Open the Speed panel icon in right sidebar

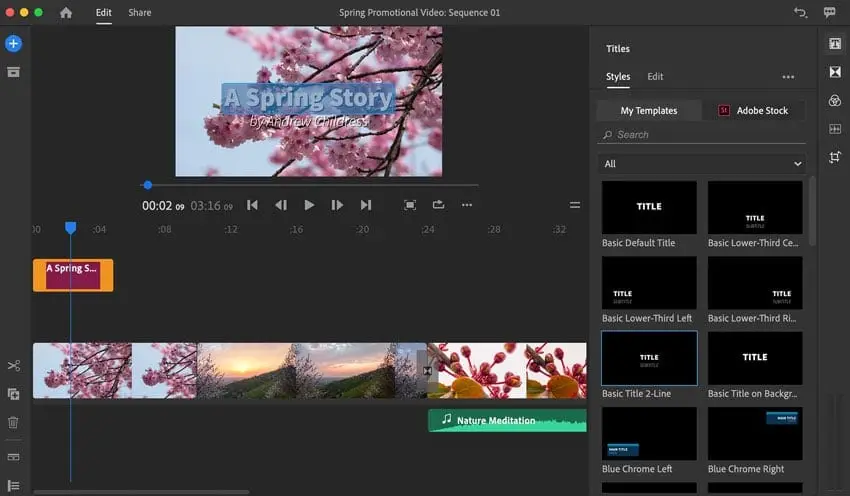click(835, 129)
